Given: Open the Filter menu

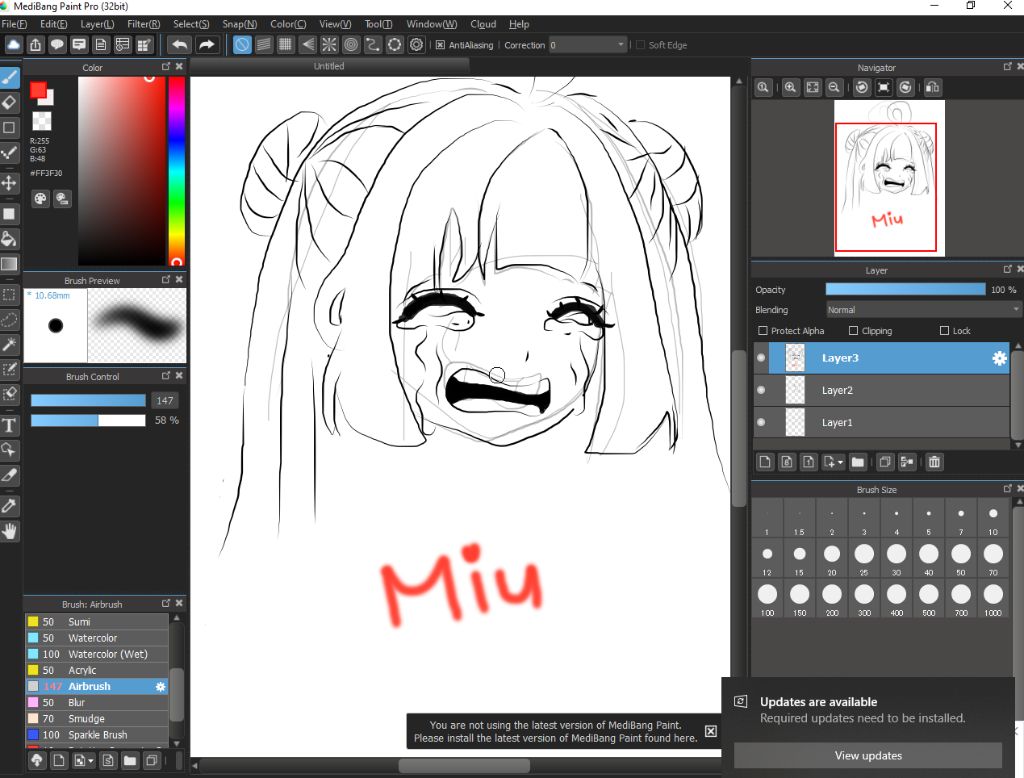Looking at the screenshot, I should point(143,24).
